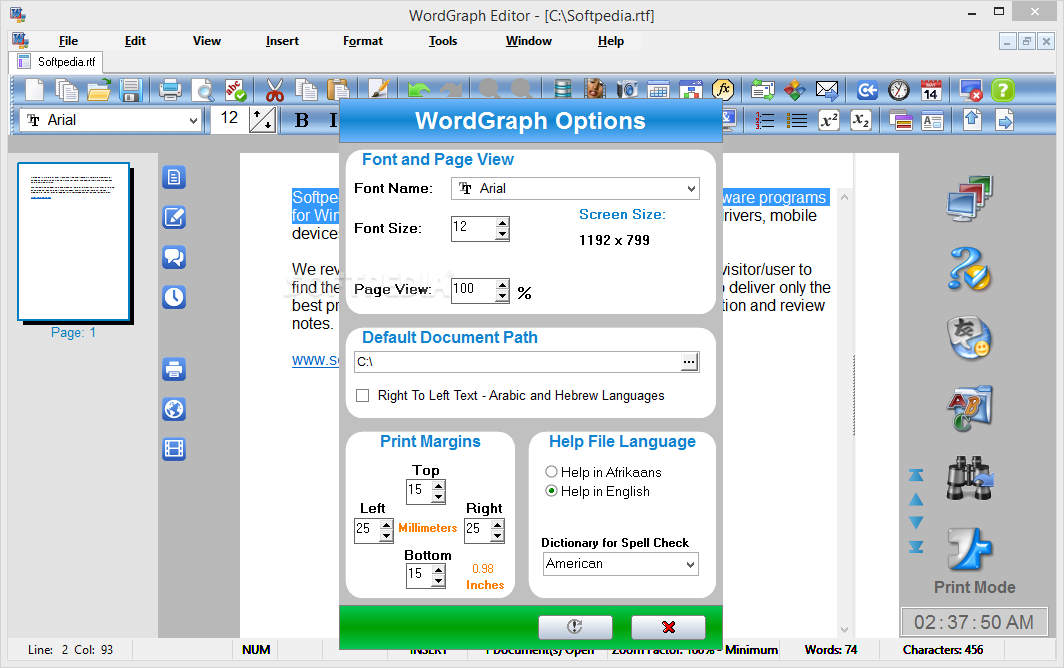Image resolution: width=1064 pixels, height=668 pixels.
Task: Open print preview magnifier icon
Action: coord(202,90)
